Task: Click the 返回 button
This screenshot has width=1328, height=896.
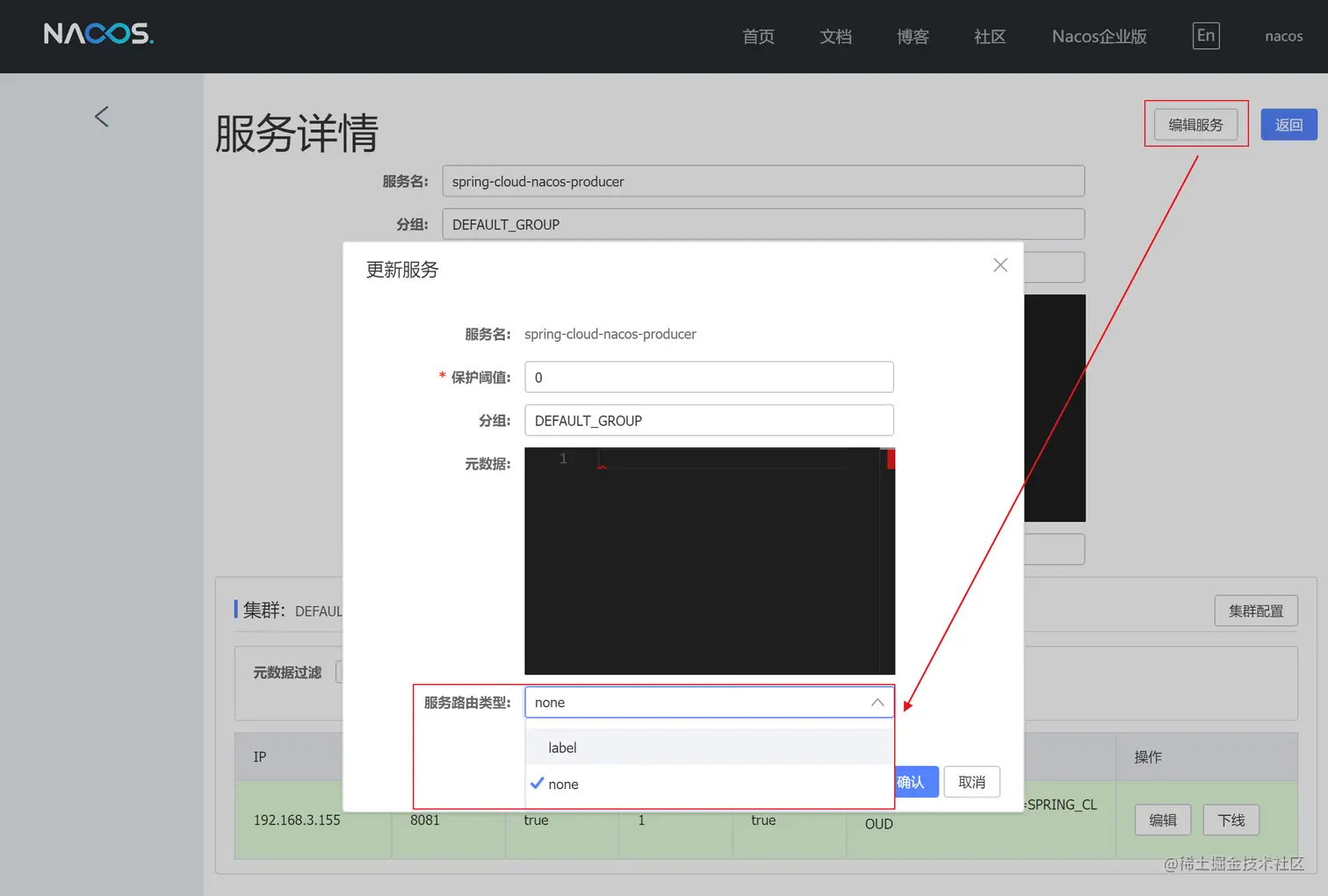Action: pos(1288,125)
